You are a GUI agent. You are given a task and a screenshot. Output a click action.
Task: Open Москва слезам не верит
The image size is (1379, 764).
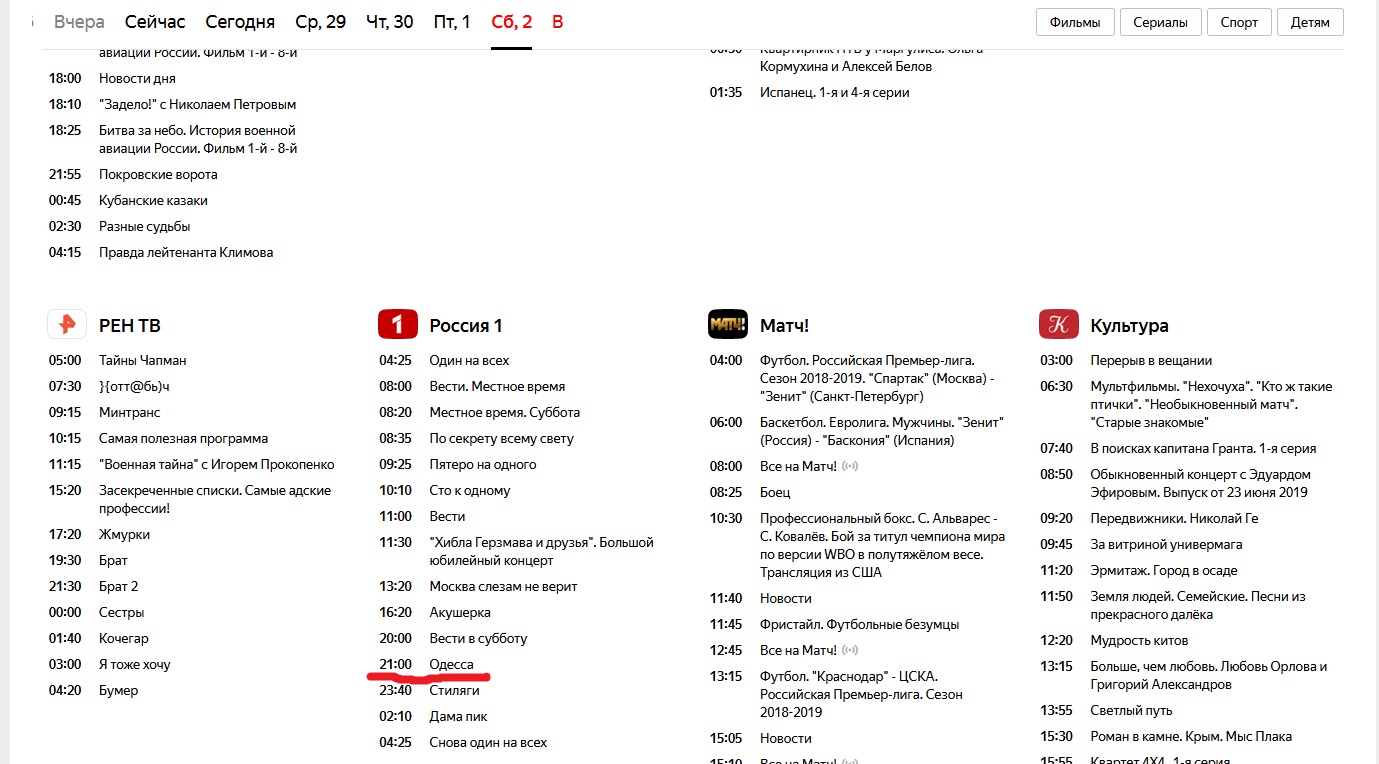click(504, 586)
